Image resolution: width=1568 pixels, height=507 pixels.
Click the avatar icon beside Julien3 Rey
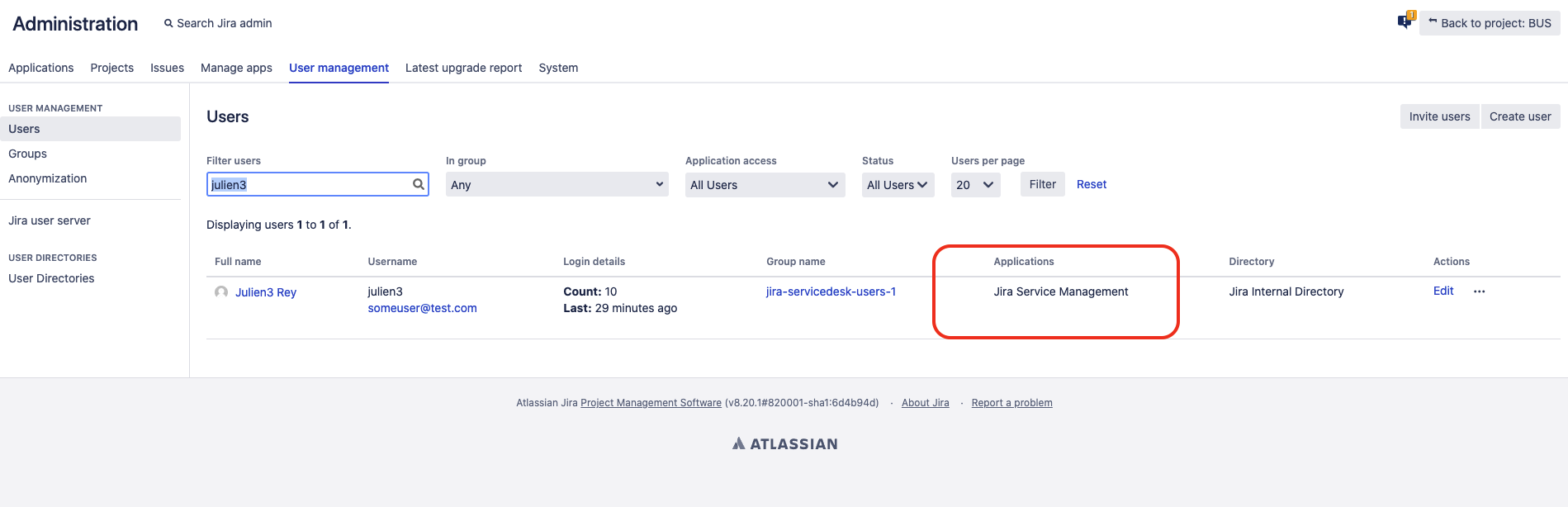(221, 291)
